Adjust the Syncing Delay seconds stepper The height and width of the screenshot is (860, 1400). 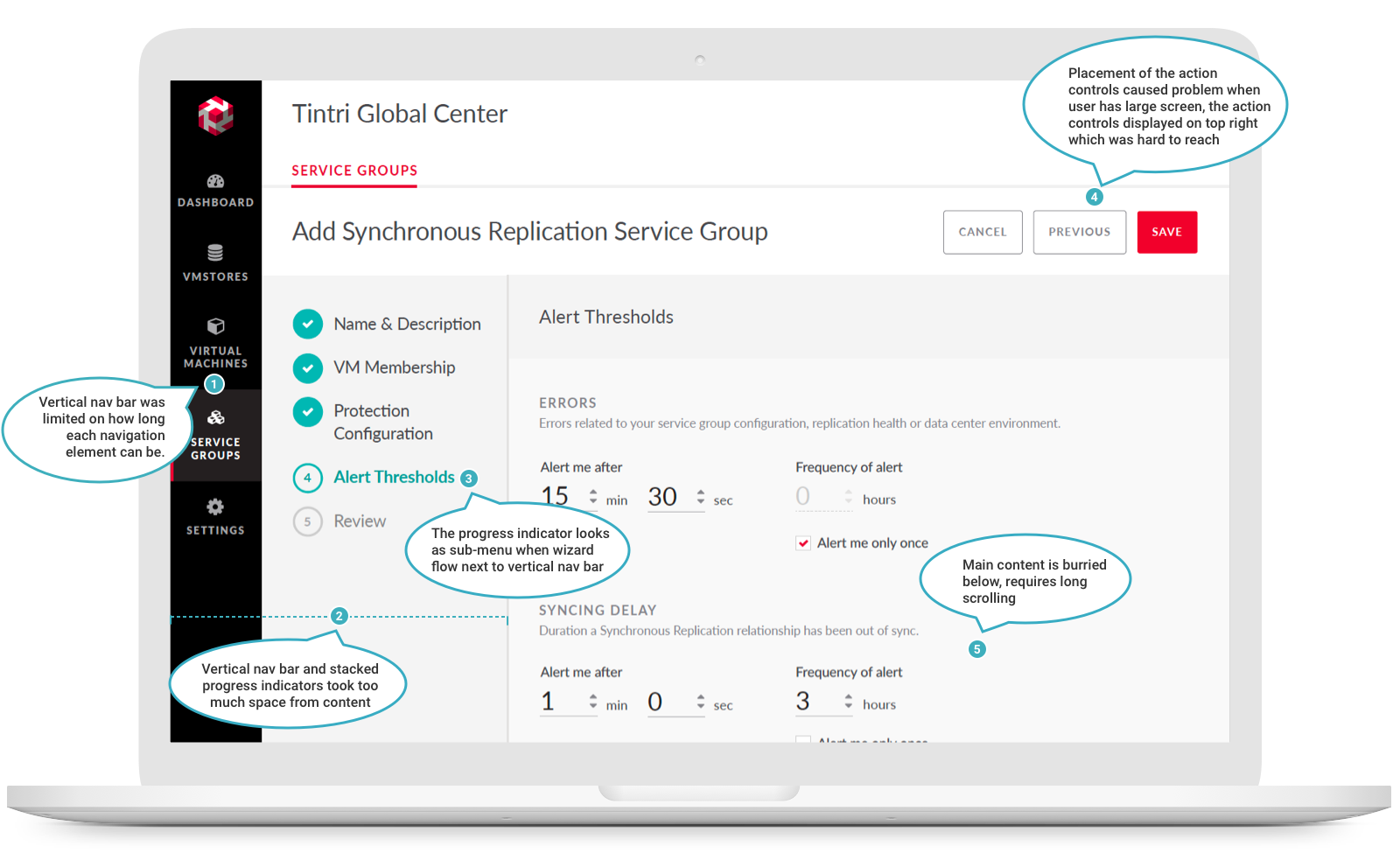pyautogui.click(x=701, y=702)
